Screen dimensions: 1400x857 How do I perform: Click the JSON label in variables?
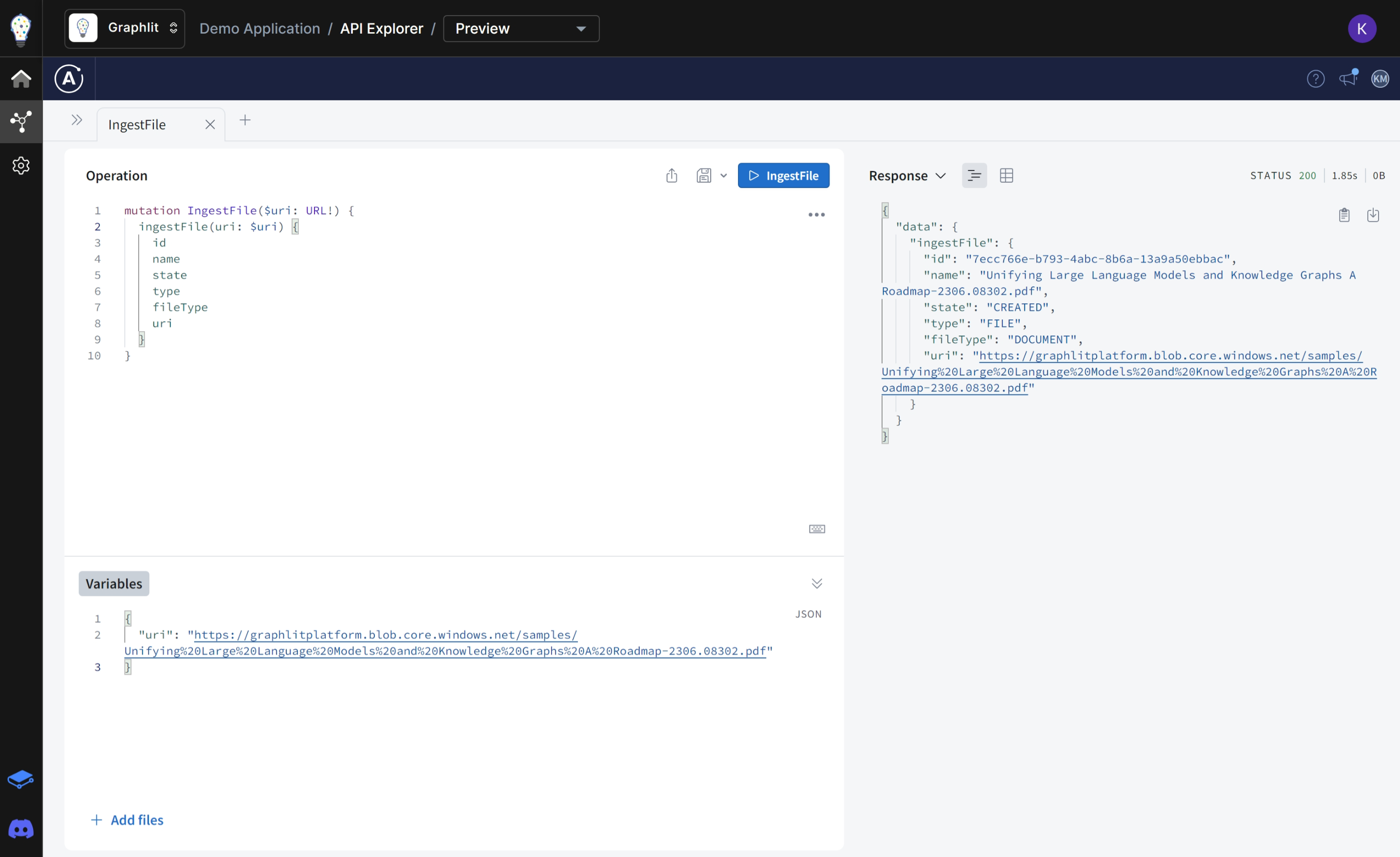coord(808,614)
